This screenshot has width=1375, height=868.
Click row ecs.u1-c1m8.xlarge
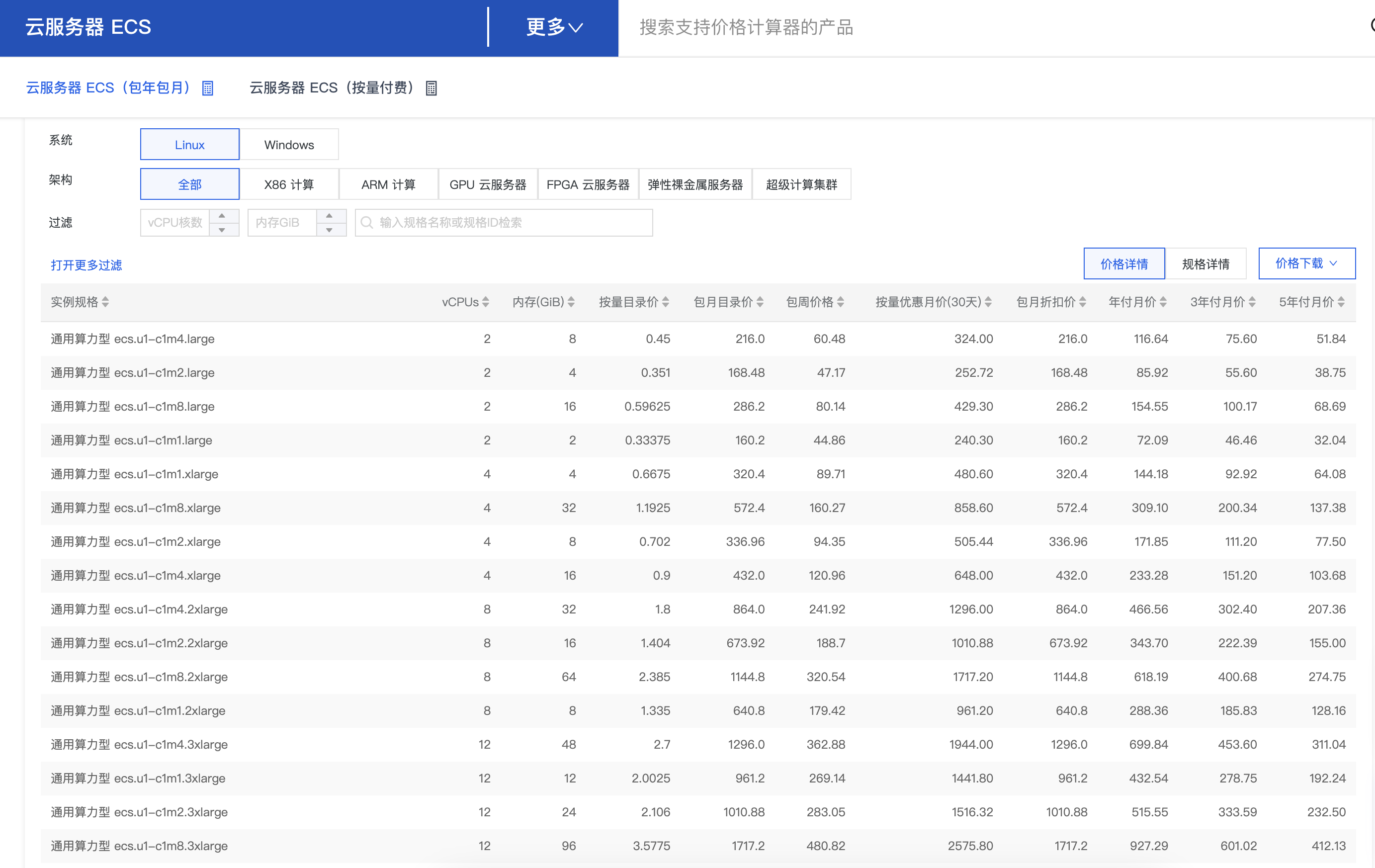(698, 508)
